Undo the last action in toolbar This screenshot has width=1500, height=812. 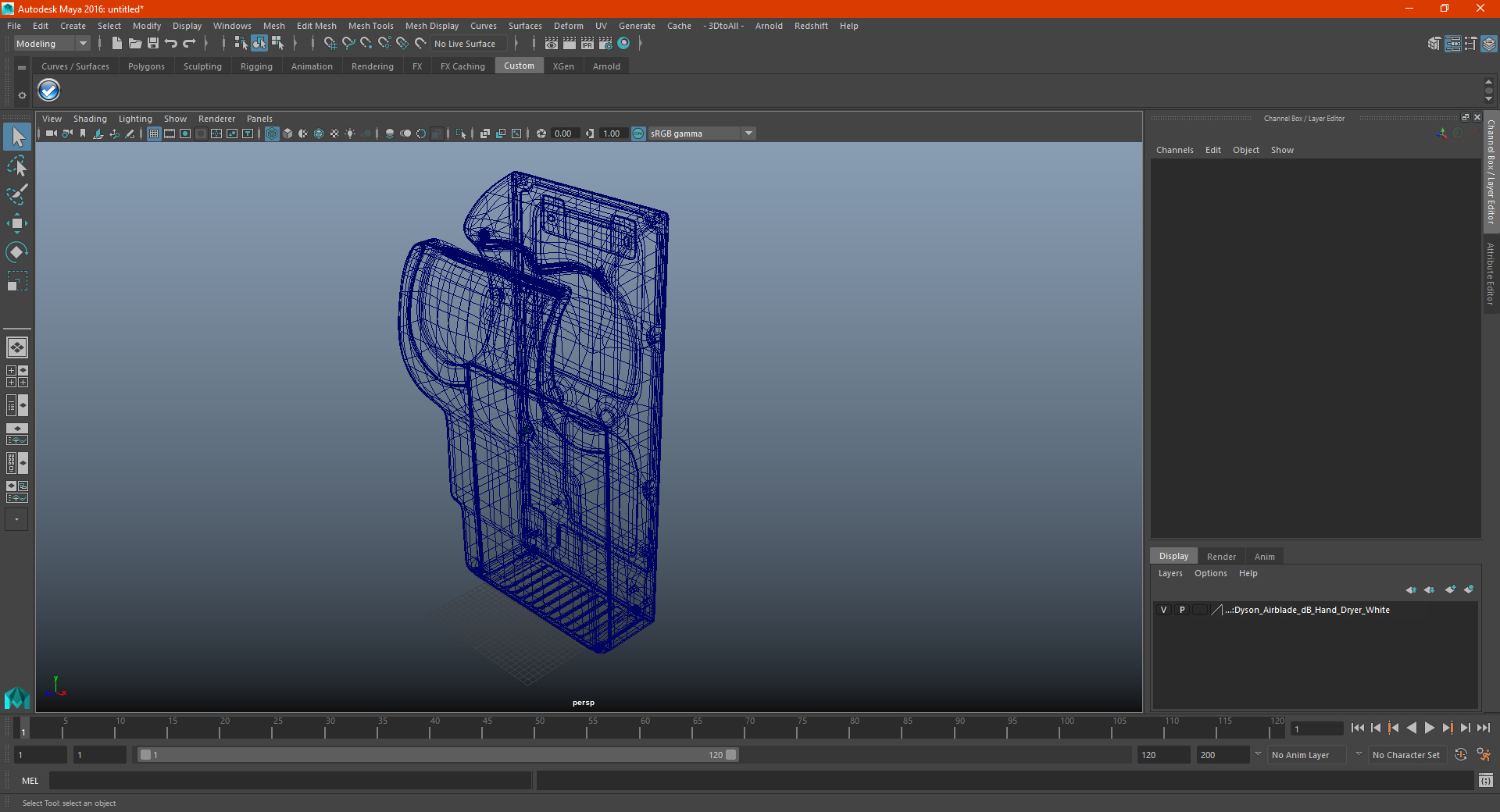tap(171, 44)
